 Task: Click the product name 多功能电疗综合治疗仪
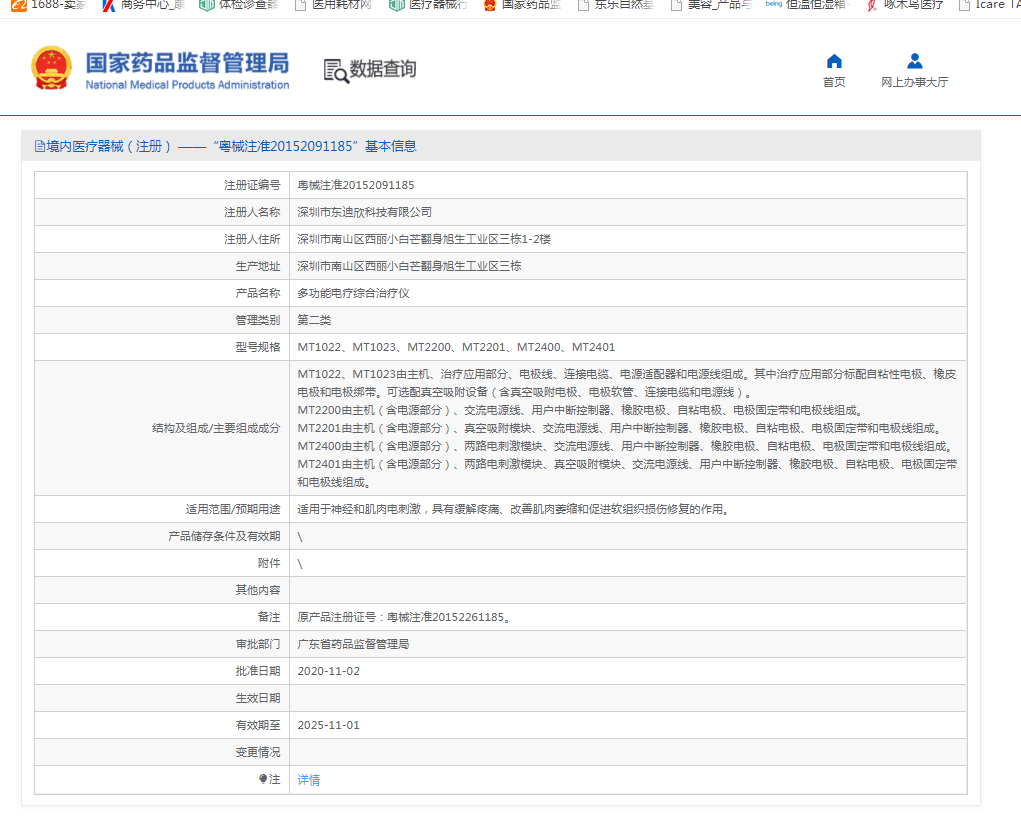[x=353, y=293]
